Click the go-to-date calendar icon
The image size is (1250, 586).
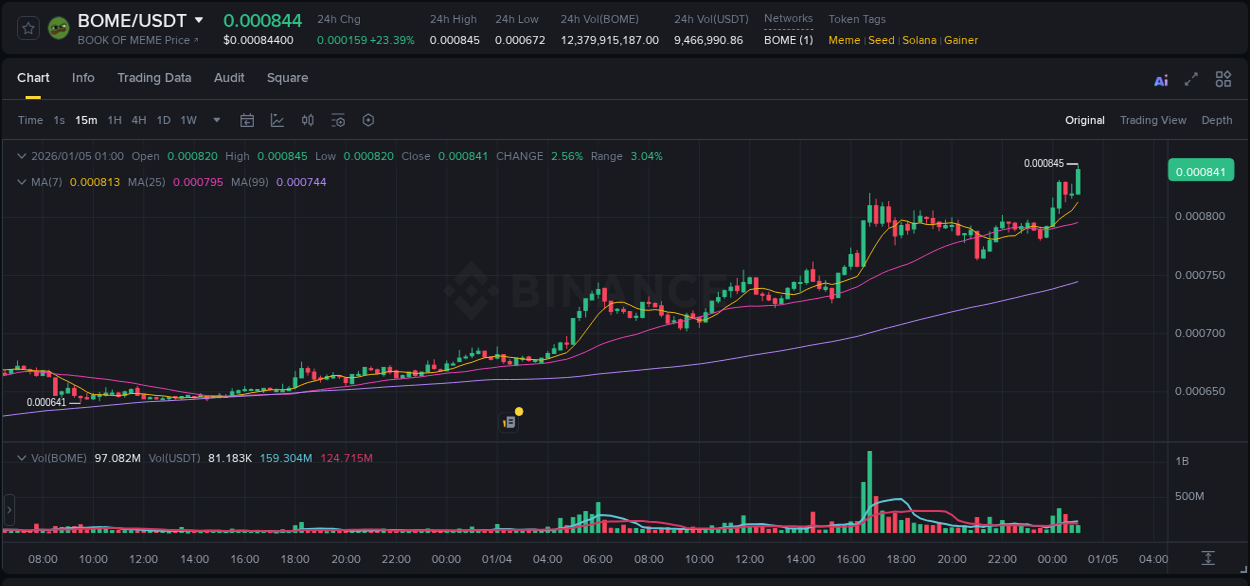(247, 121)
